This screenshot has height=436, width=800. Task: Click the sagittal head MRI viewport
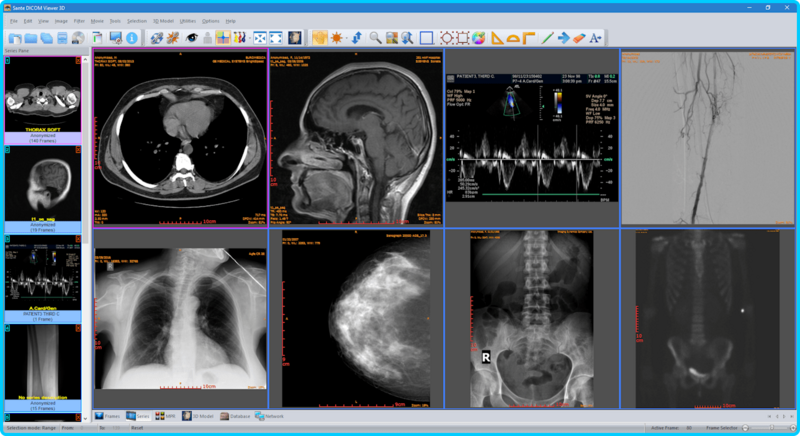357,138
